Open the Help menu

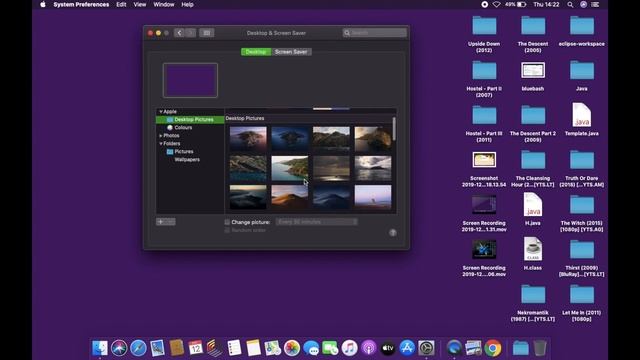point(187,4)
